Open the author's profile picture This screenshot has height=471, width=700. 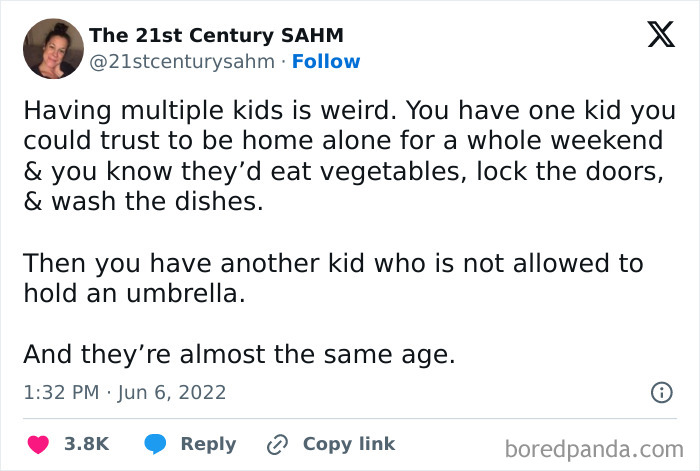pyautogui.click(x=53, y=48)
